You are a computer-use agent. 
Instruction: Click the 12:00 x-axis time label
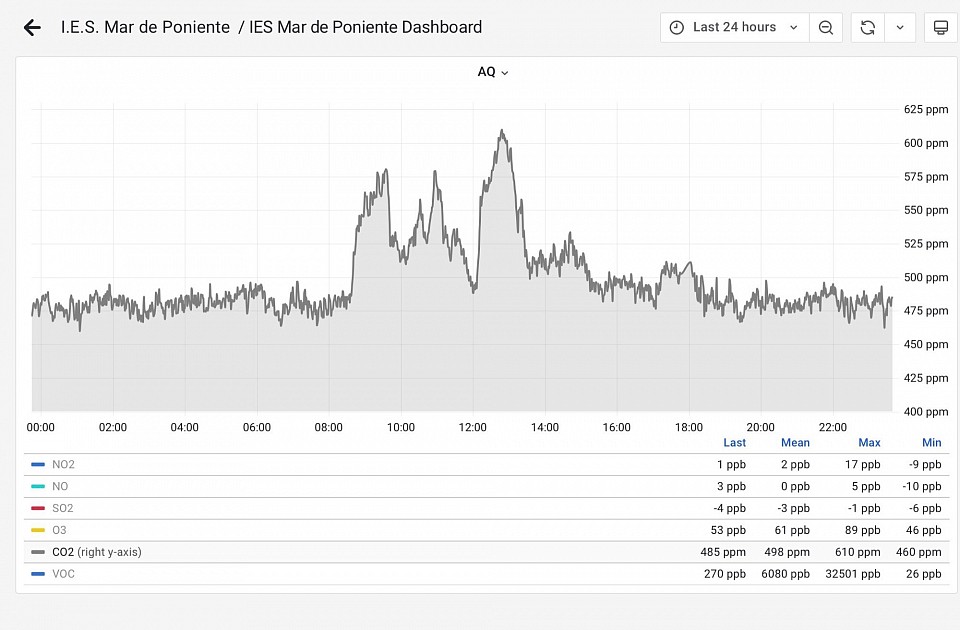(x=473, y=427)
